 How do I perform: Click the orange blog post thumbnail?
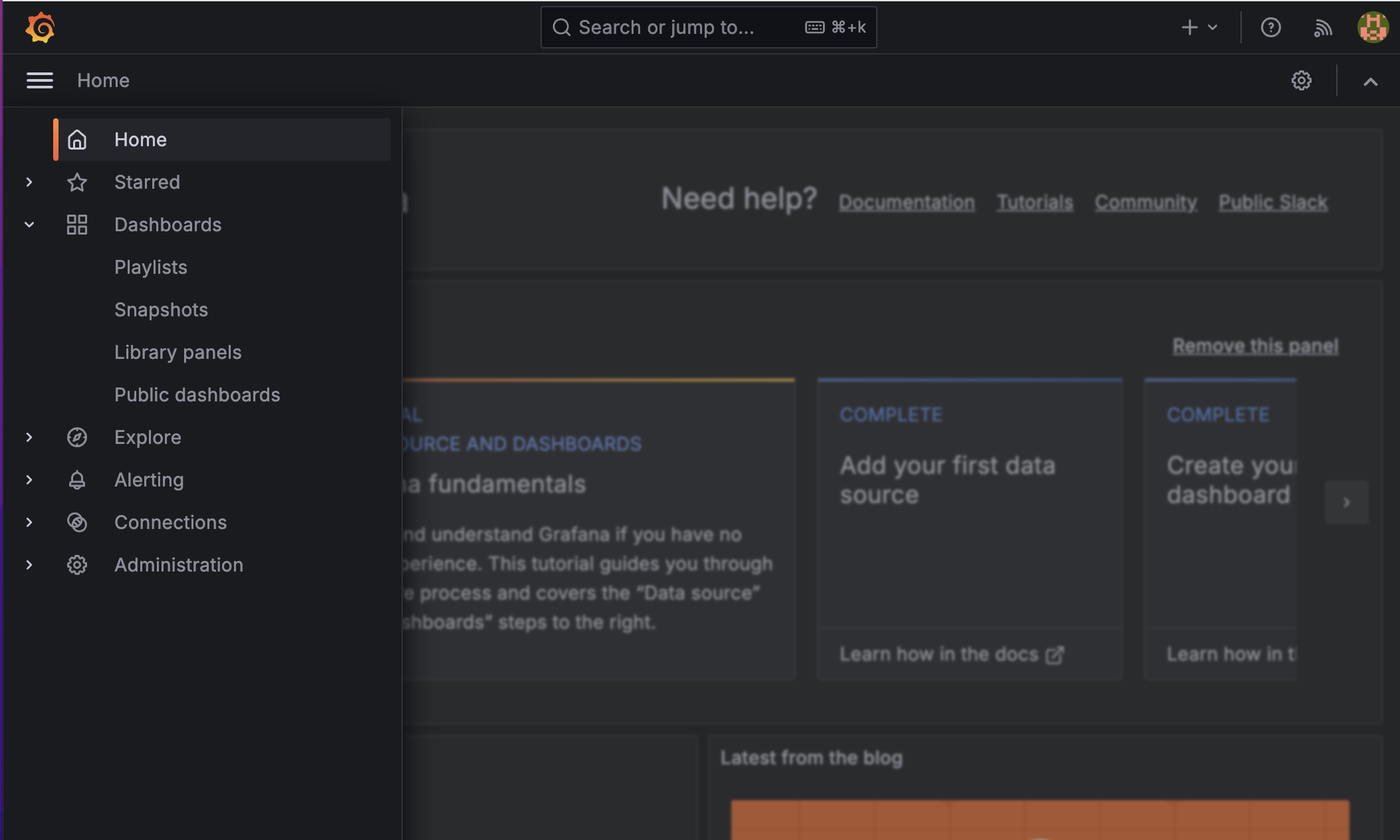1040,819
